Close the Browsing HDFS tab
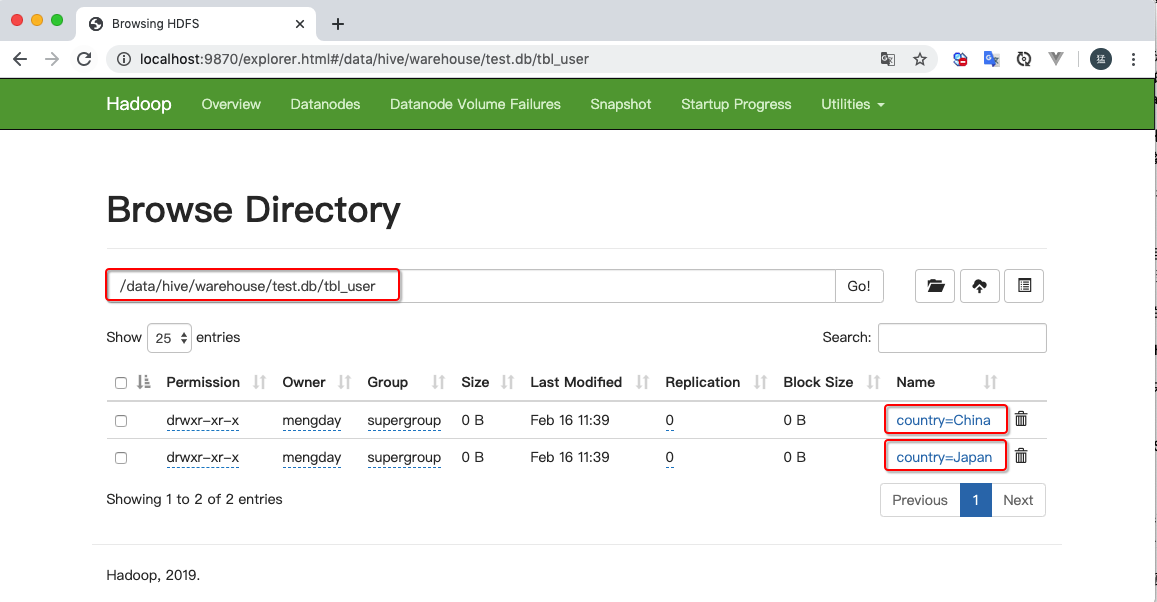 point(300,24)
